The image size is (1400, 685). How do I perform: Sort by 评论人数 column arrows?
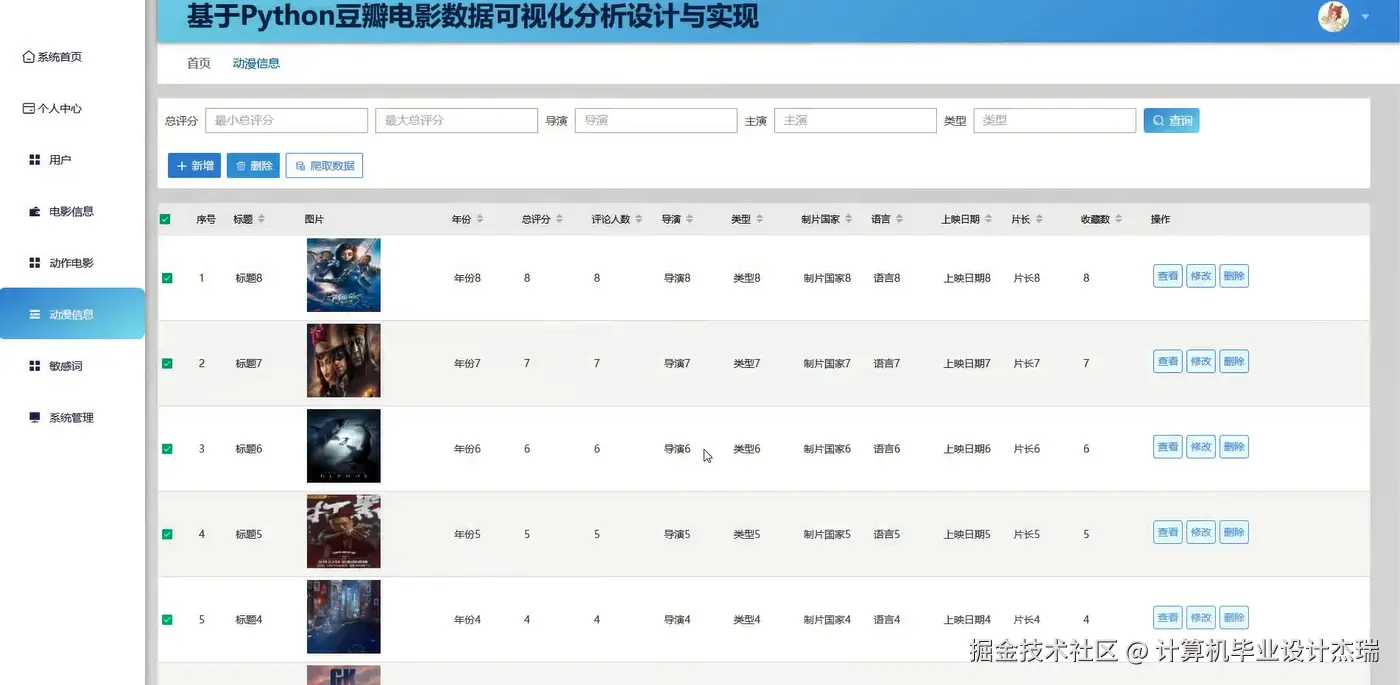pyautogui.click(x=639, y=219)
